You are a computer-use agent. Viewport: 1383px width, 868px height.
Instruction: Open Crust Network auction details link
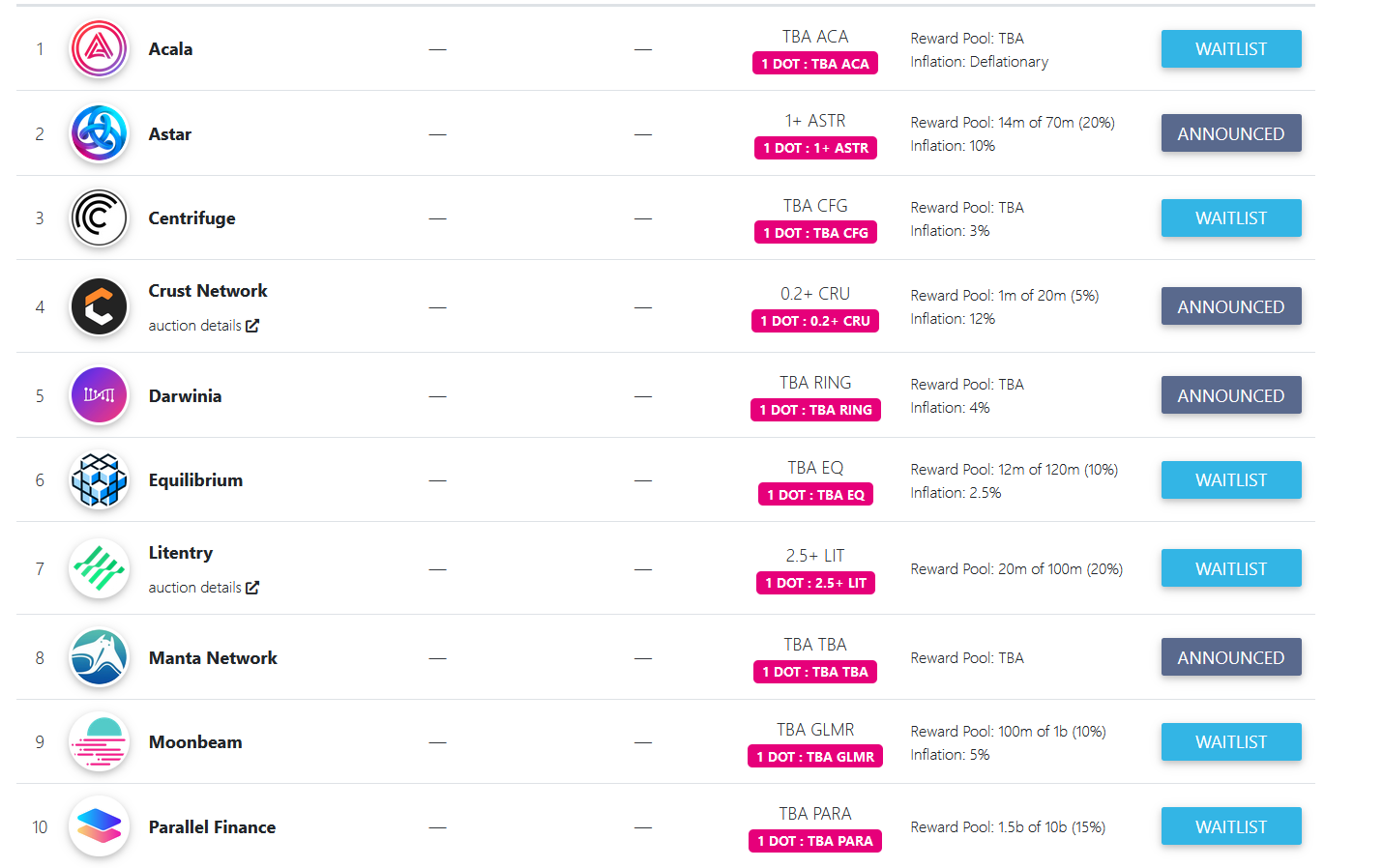[x=203, y=326]
